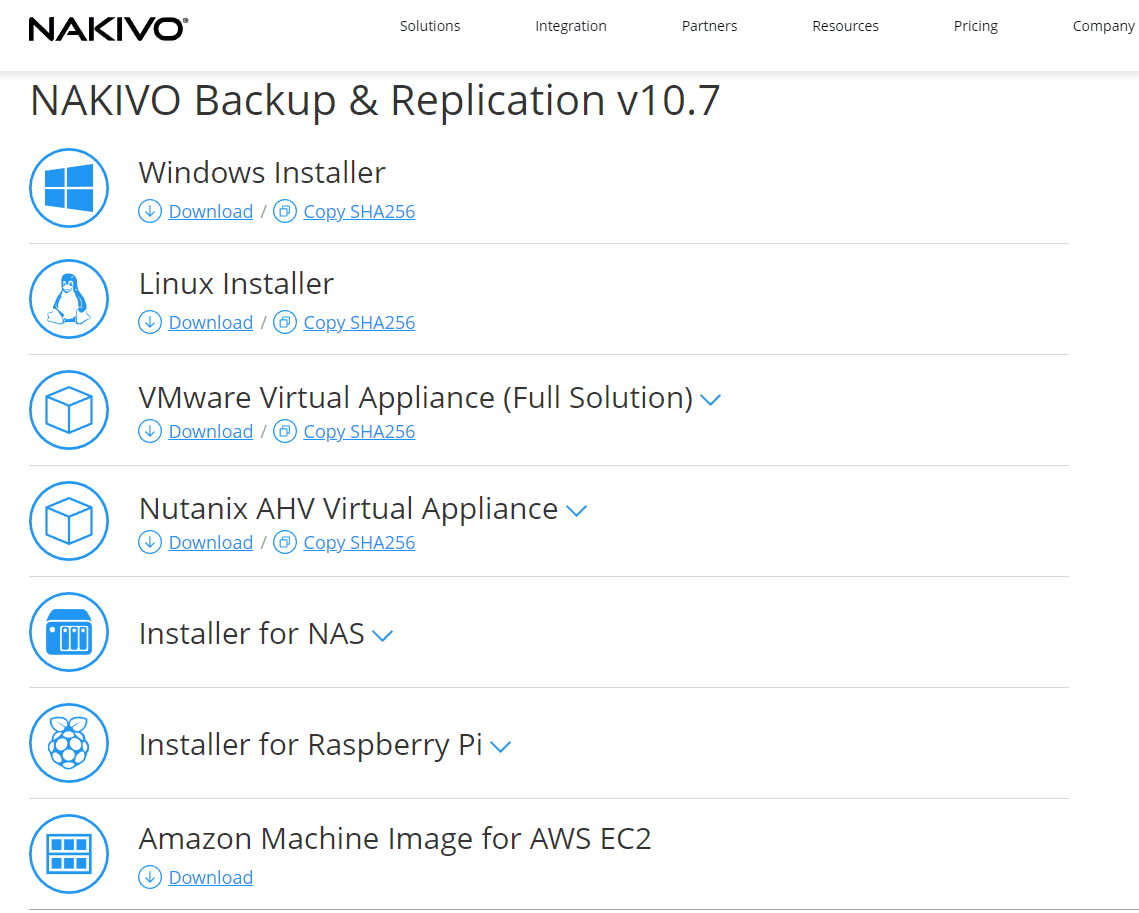Viewport: 1139px width, 913px height.
Task: Download the Windows Installer
Action: click(x=210, y=211)
